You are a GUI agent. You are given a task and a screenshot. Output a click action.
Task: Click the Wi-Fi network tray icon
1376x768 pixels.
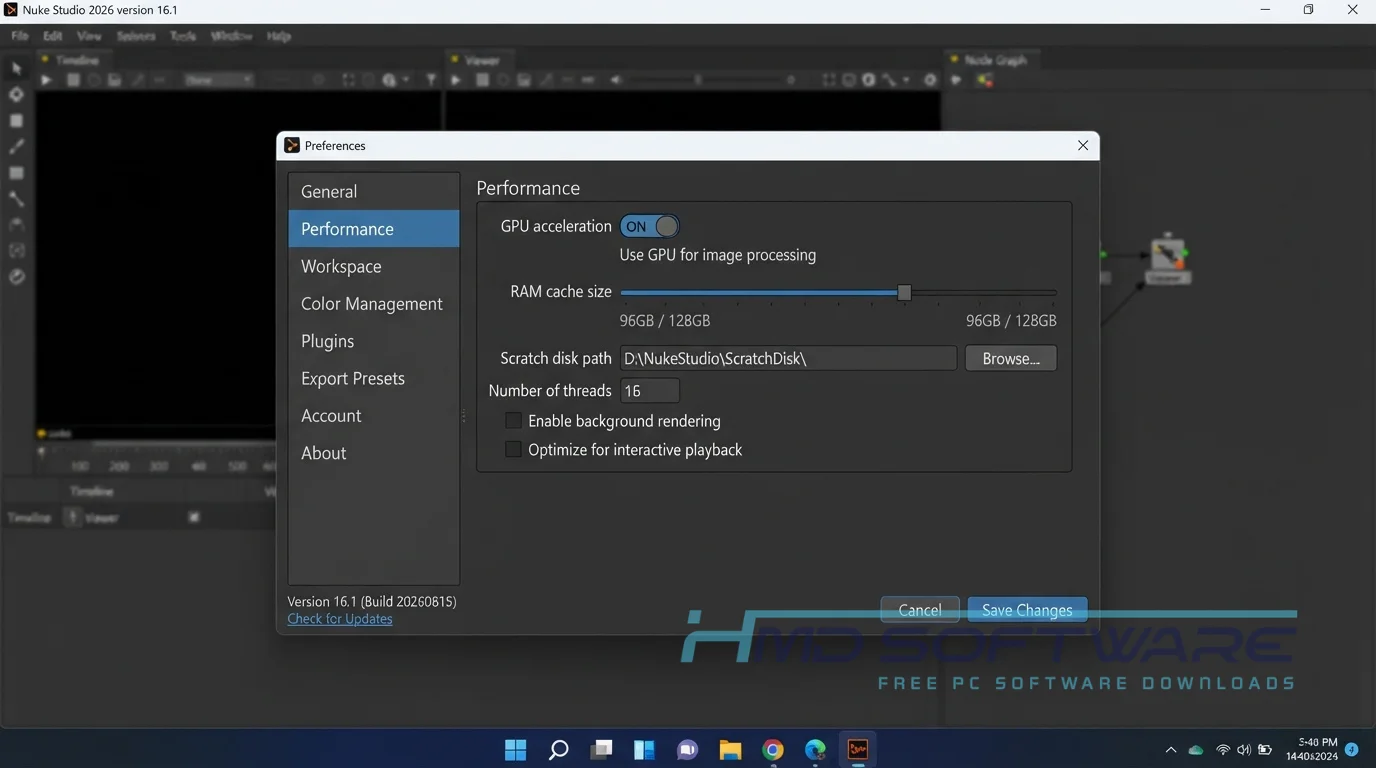click(x=1222, y=750)
